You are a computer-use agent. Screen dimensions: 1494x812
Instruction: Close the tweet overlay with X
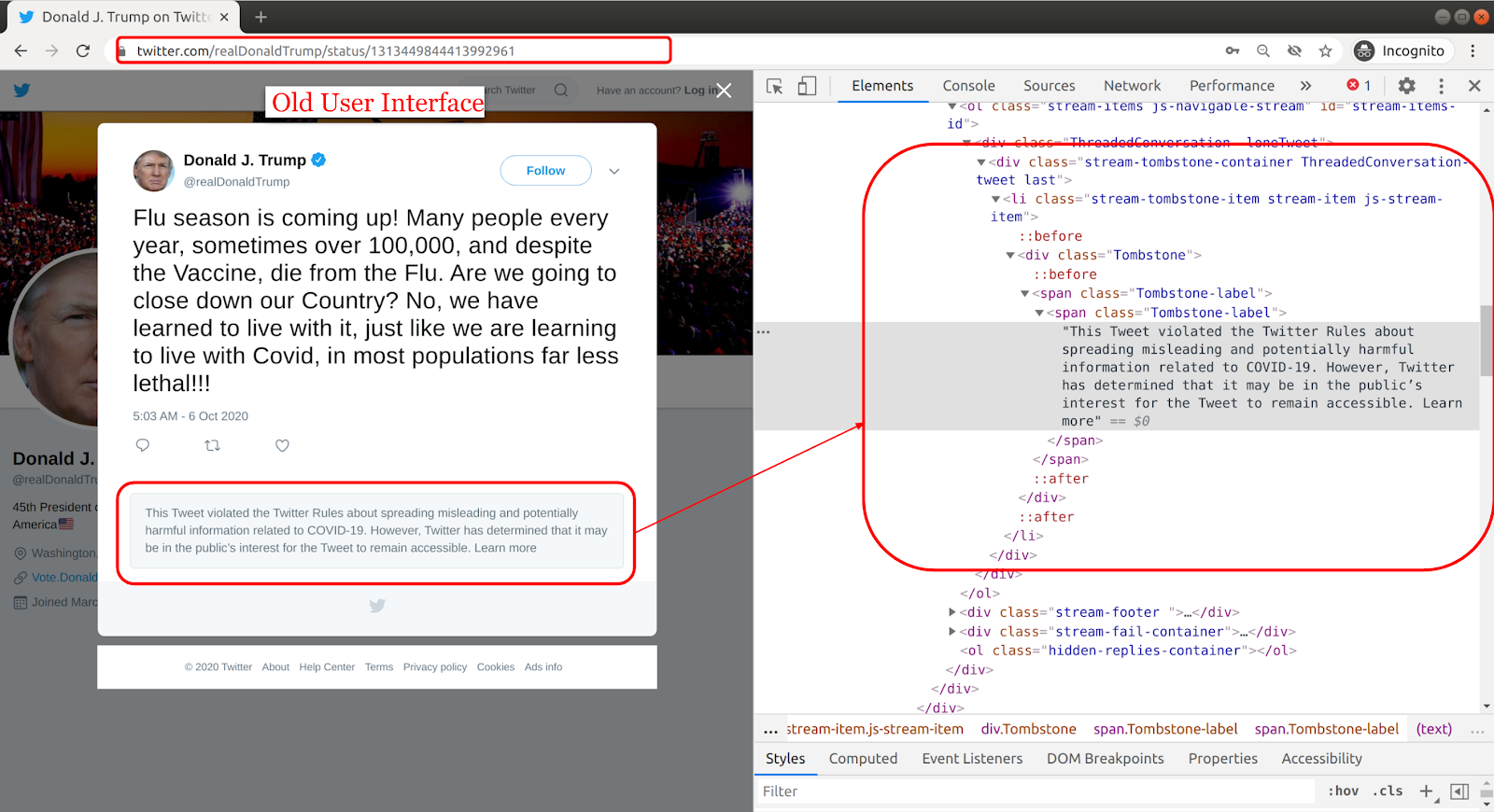coord(724,91)
